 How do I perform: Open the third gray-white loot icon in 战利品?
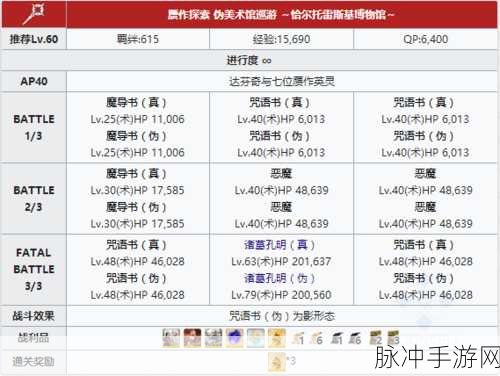(213, 338)
